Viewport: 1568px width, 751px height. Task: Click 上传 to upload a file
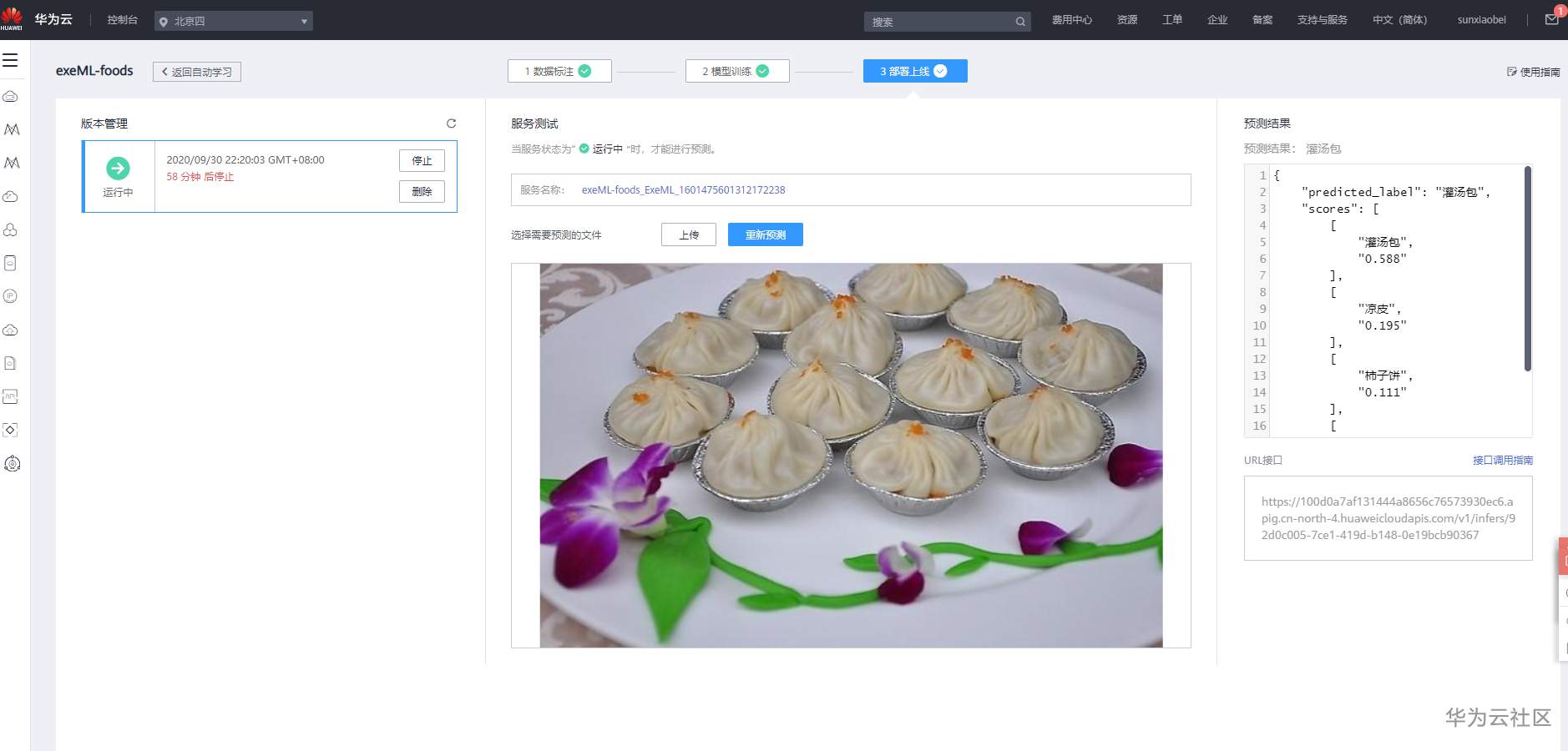(x=689, y=234)
